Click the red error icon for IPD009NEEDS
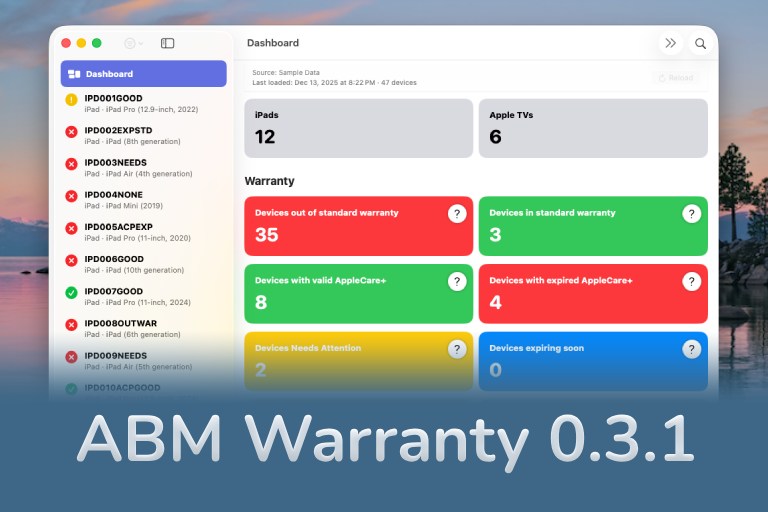 pos(72,357)
